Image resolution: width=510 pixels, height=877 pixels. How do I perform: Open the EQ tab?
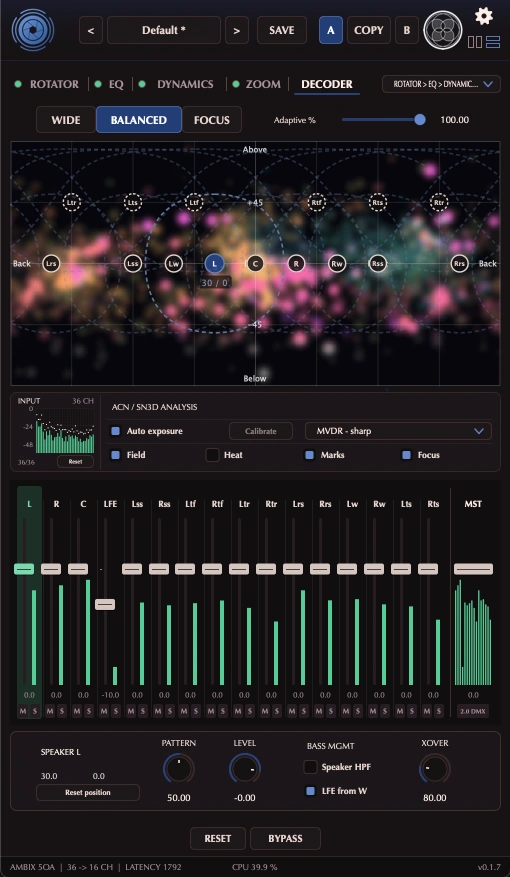coord(116,84)
